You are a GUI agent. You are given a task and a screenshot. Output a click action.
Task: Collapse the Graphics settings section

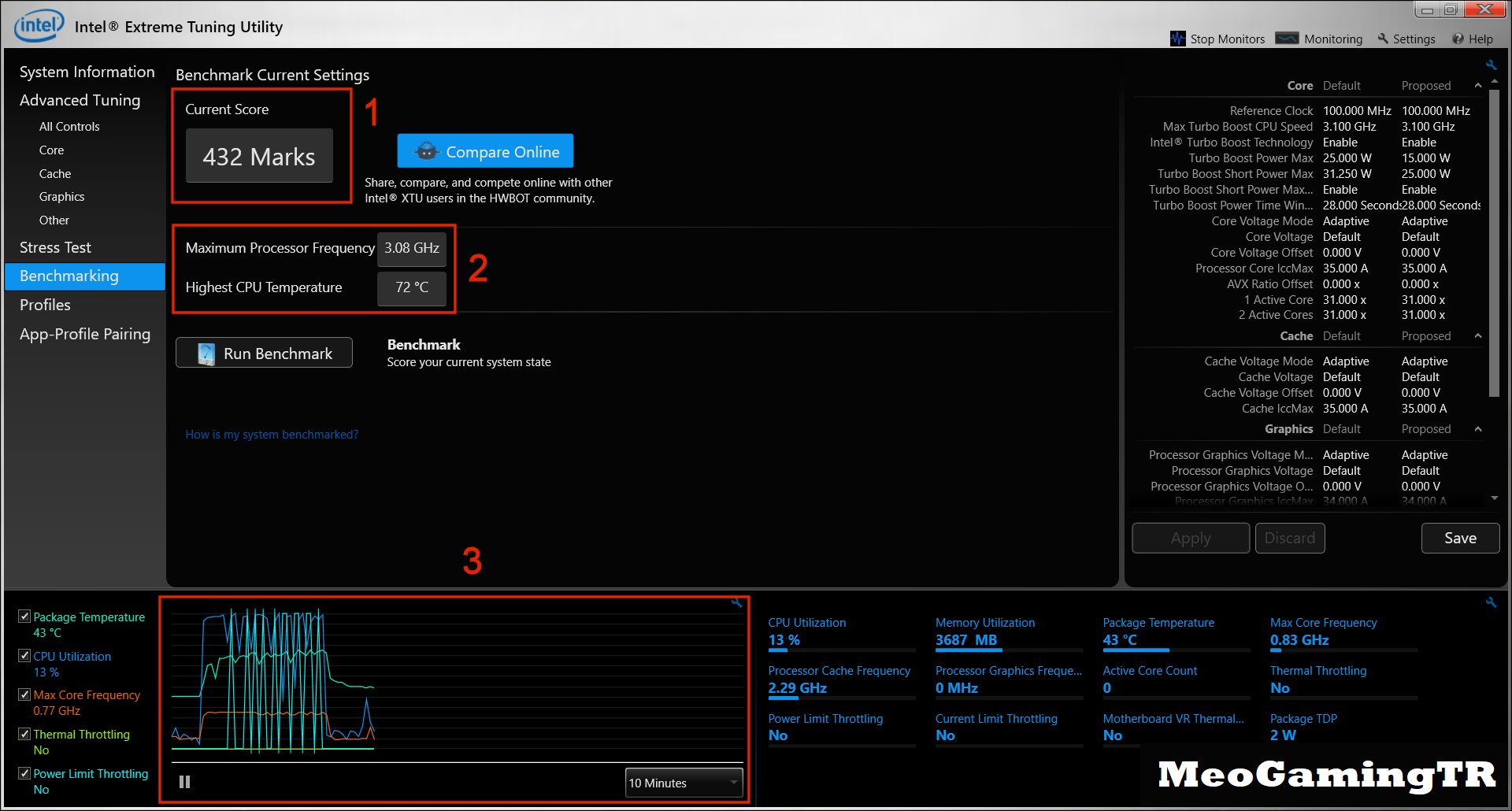(1478, 429)
